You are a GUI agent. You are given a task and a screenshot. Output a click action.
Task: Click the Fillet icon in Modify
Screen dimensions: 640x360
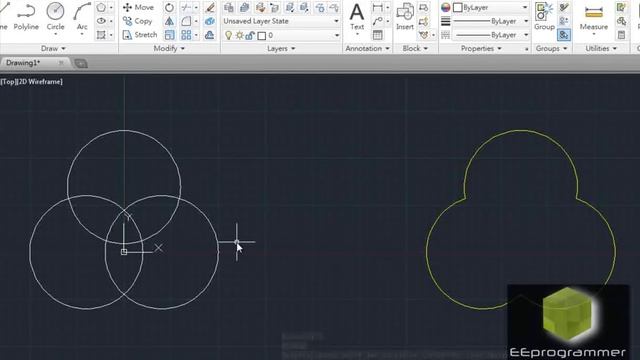click(186, 21)
